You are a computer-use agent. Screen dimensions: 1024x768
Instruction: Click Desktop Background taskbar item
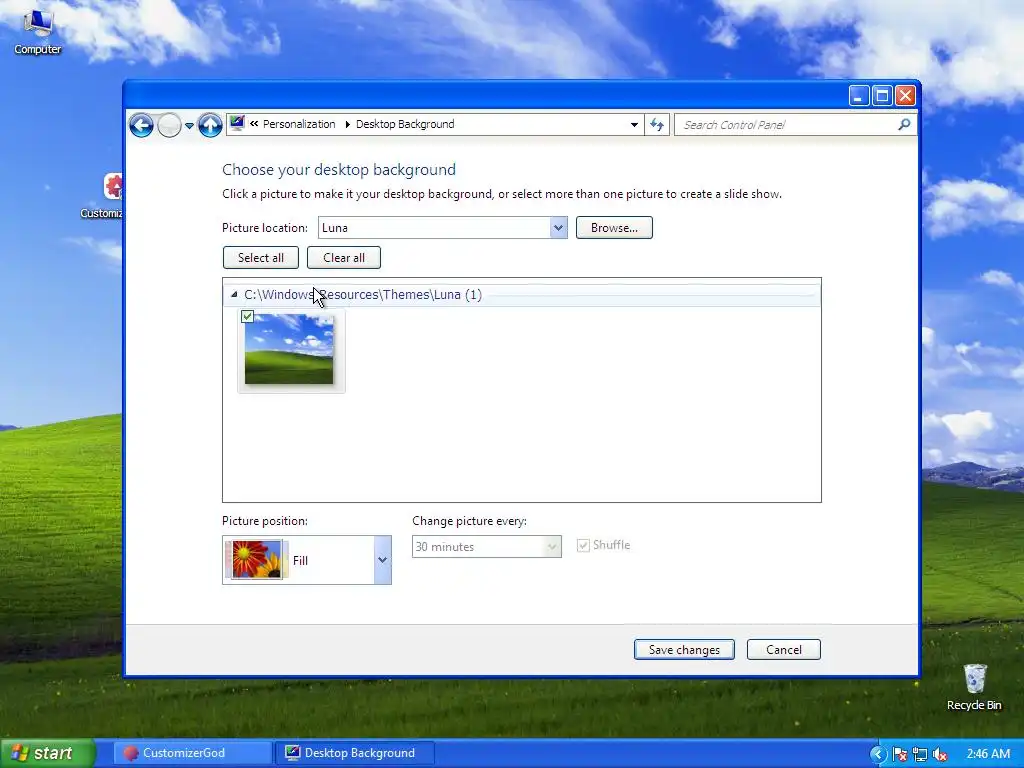(355, 753)
